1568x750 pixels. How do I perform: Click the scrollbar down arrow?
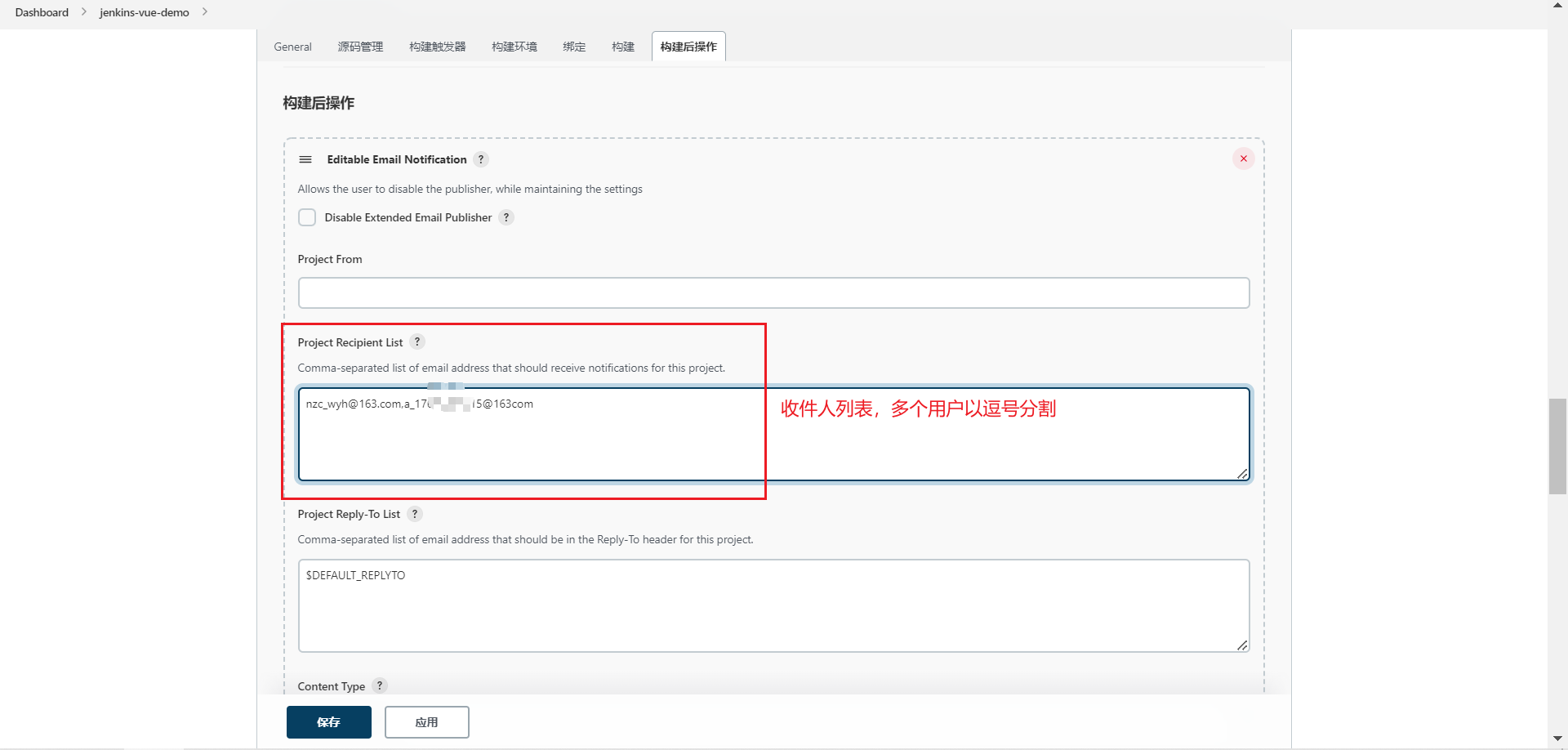tap(1557, 739)
